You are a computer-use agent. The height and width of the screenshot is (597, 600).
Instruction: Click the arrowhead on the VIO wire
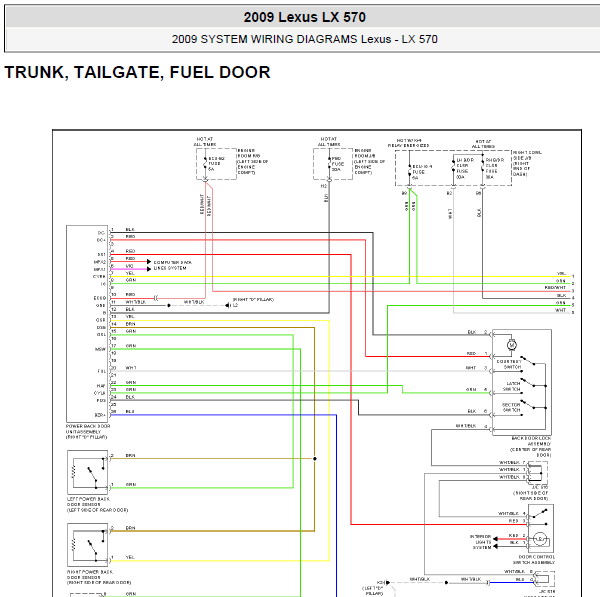point(149,269)
